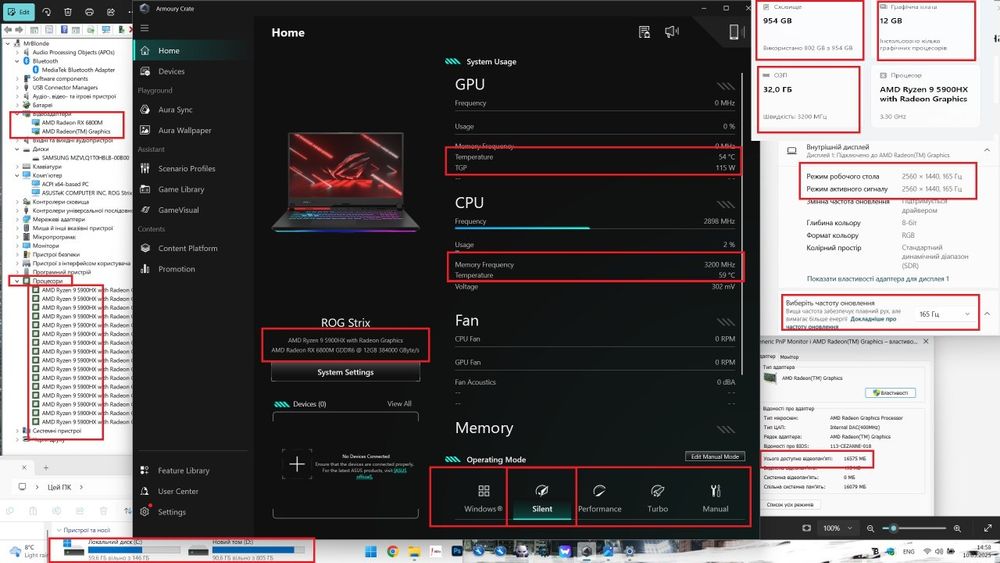Image resolution: width=1000 pixels, height=563 pixels.
Task: Click the megaphone announcements icon
Action: (672, 32)
